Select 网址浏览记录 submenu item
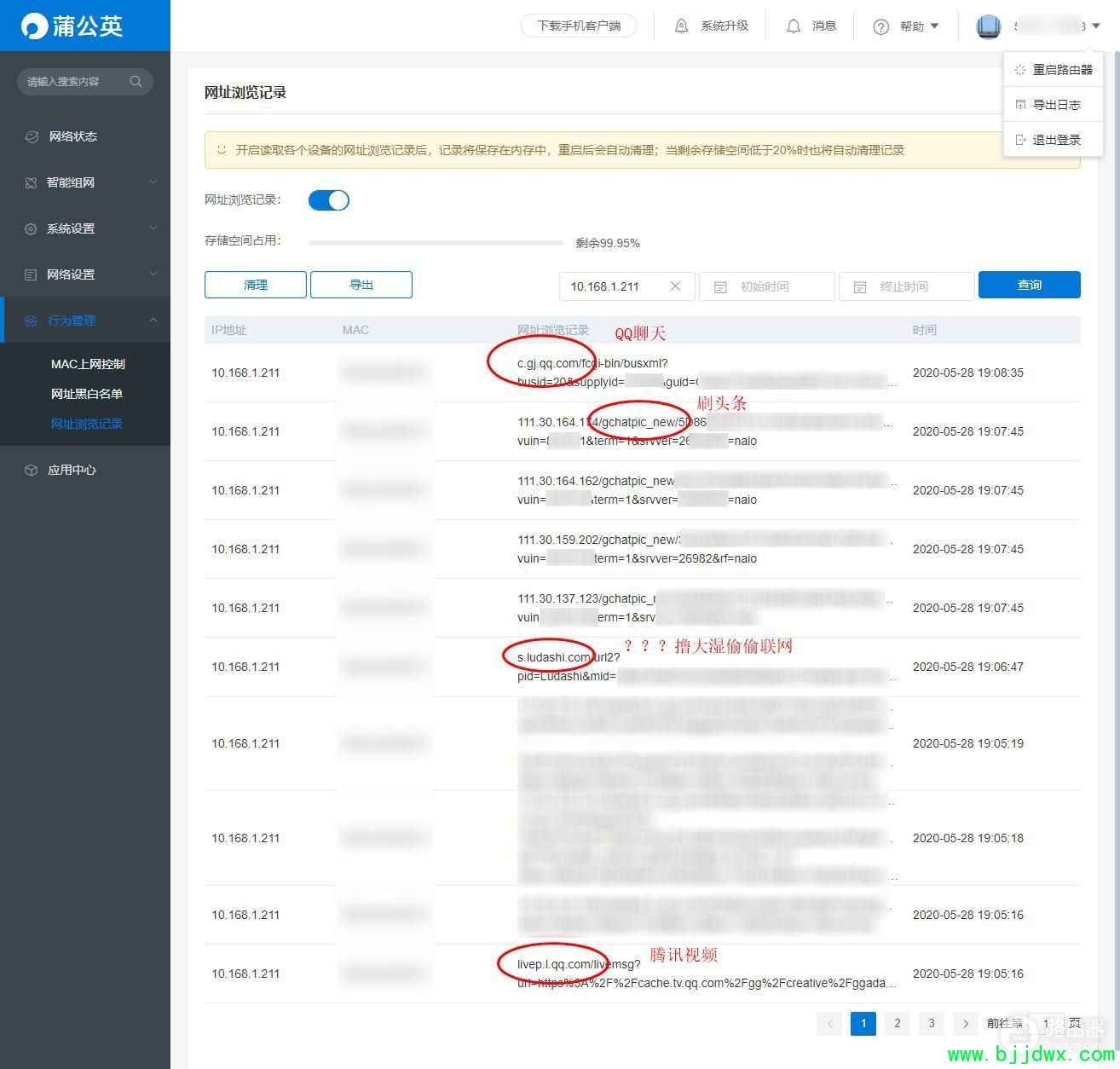Viewport: 1120px width, 1069px height. [87, 424]
